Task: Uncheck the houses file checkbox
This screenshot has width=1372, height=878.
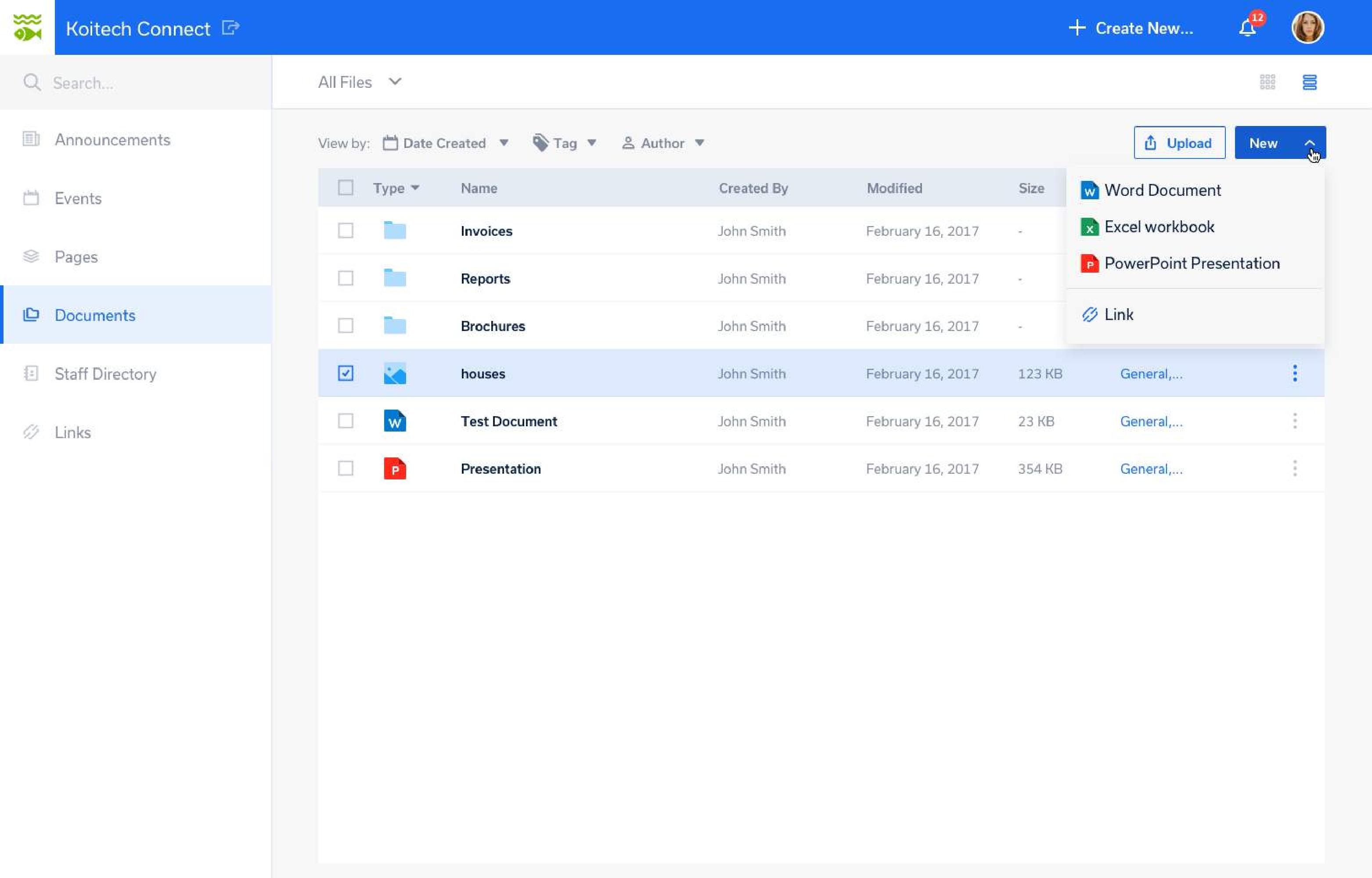Action: click(x=346, y=374)
